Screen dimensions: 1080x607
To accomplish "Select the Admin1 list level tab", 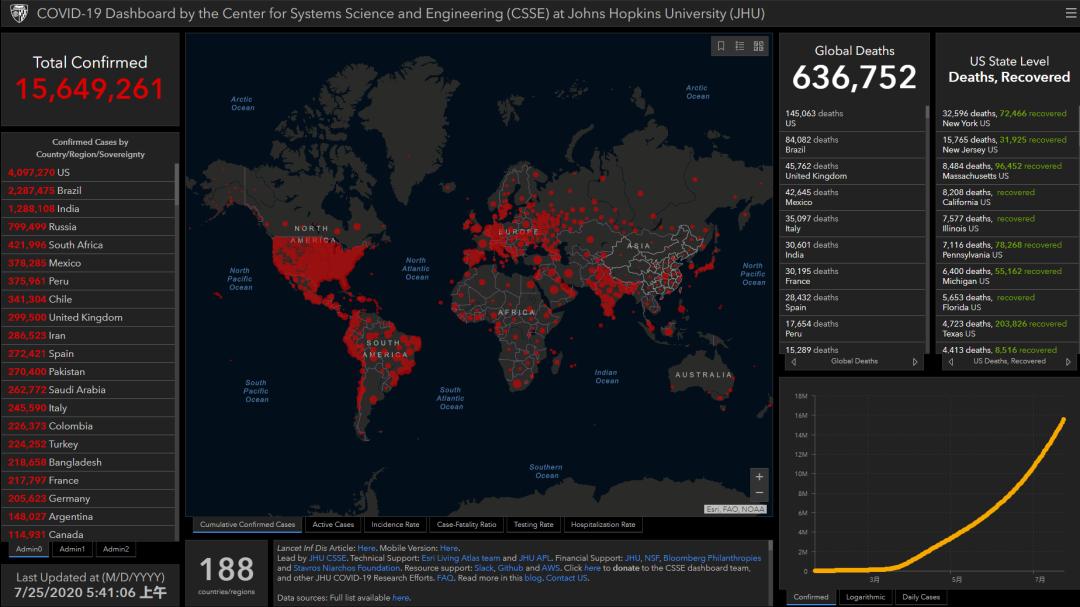I will [x=72, y=549].
